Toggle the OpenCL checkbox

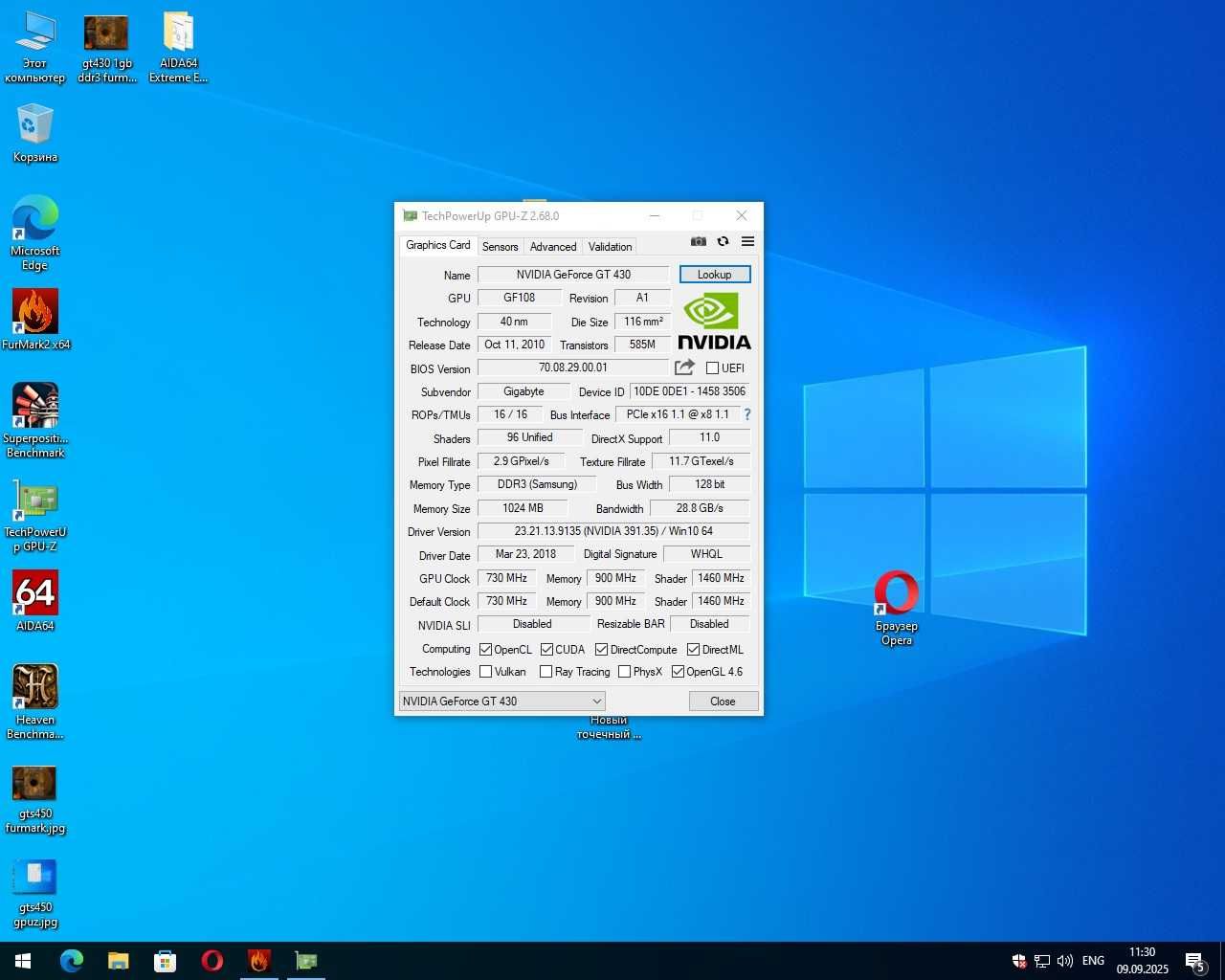click(485, 650)
